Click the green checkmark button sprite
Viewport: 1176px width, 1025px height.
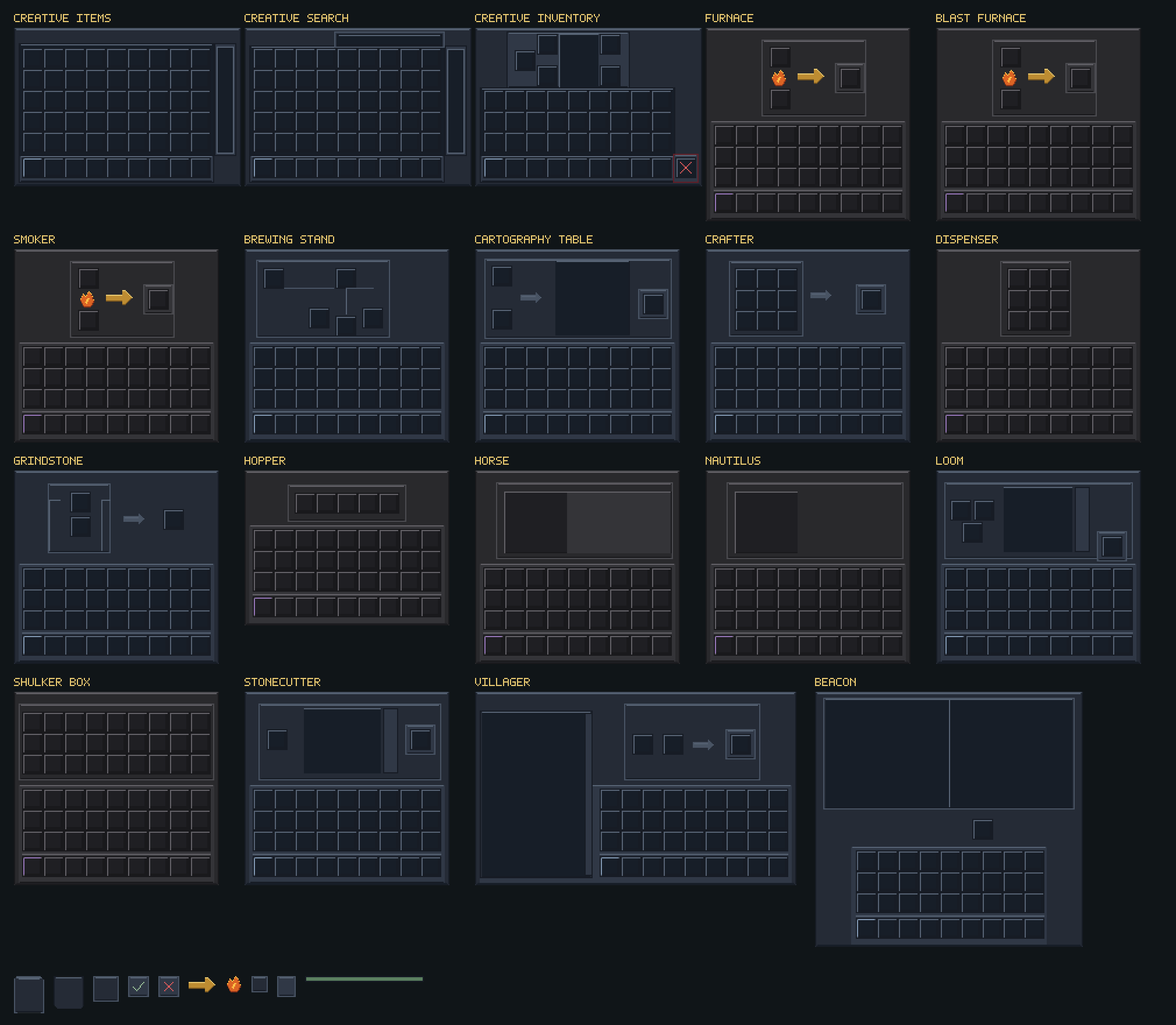coord(139,987)
